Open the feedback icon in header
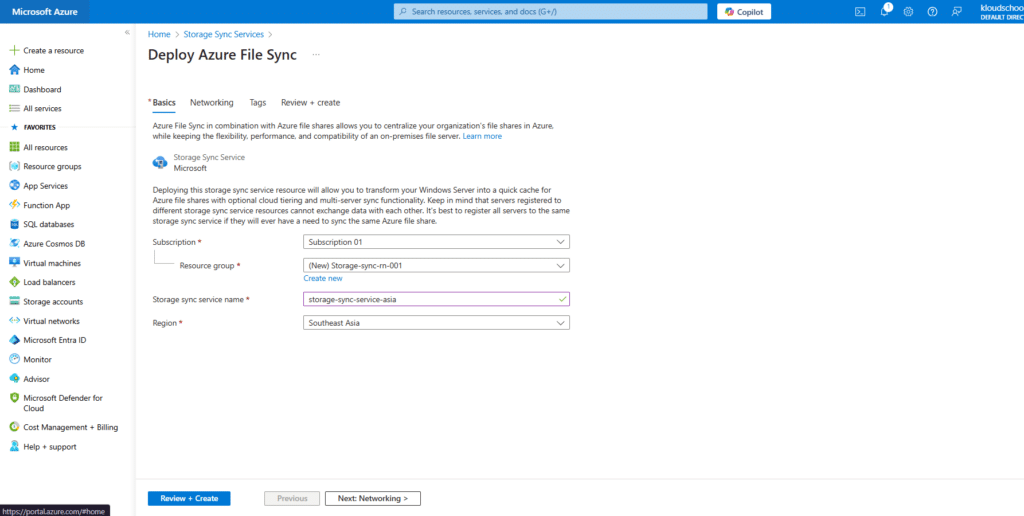The height and width of the screenshot is (516, 1024). coord(957,12)
